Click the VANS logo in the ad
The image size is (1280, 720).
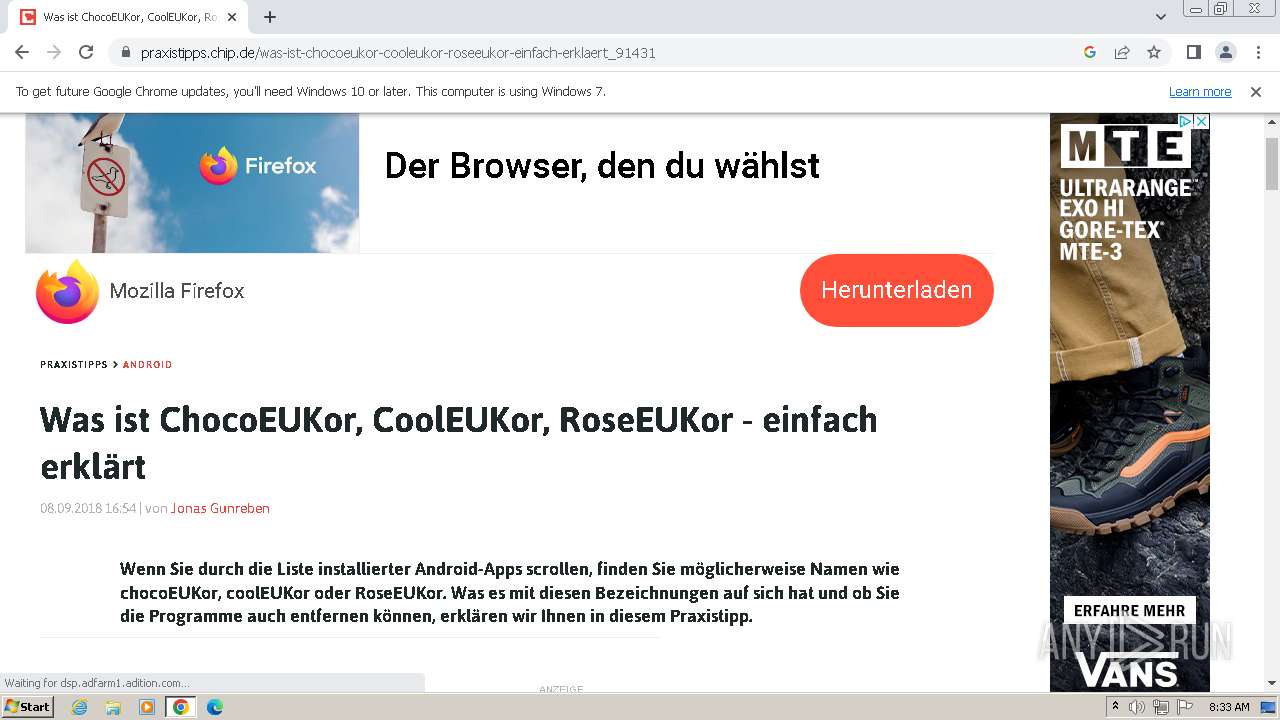click(x=1128, y=670)
